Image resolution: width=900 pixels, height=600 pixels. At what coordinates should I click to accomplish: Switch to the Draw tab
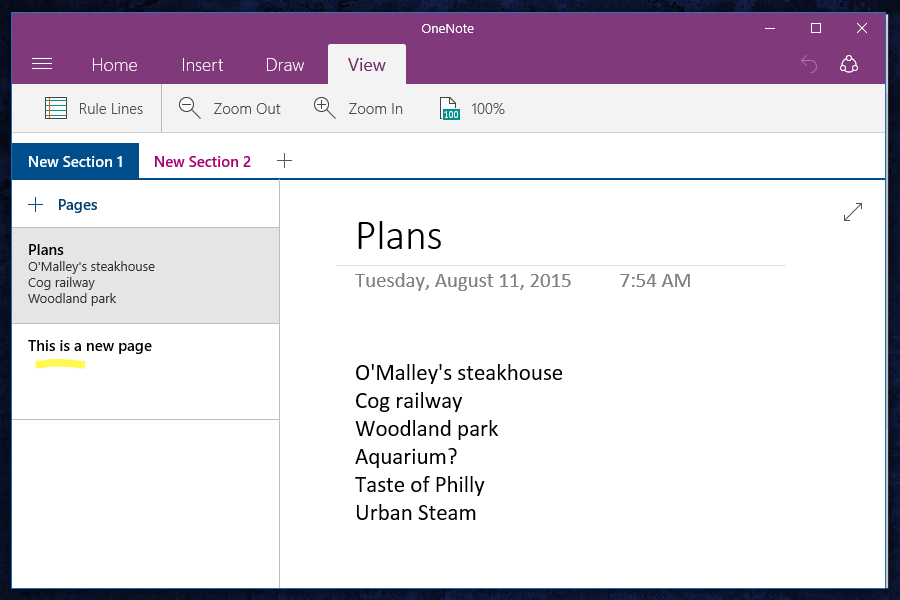point(285,65)
